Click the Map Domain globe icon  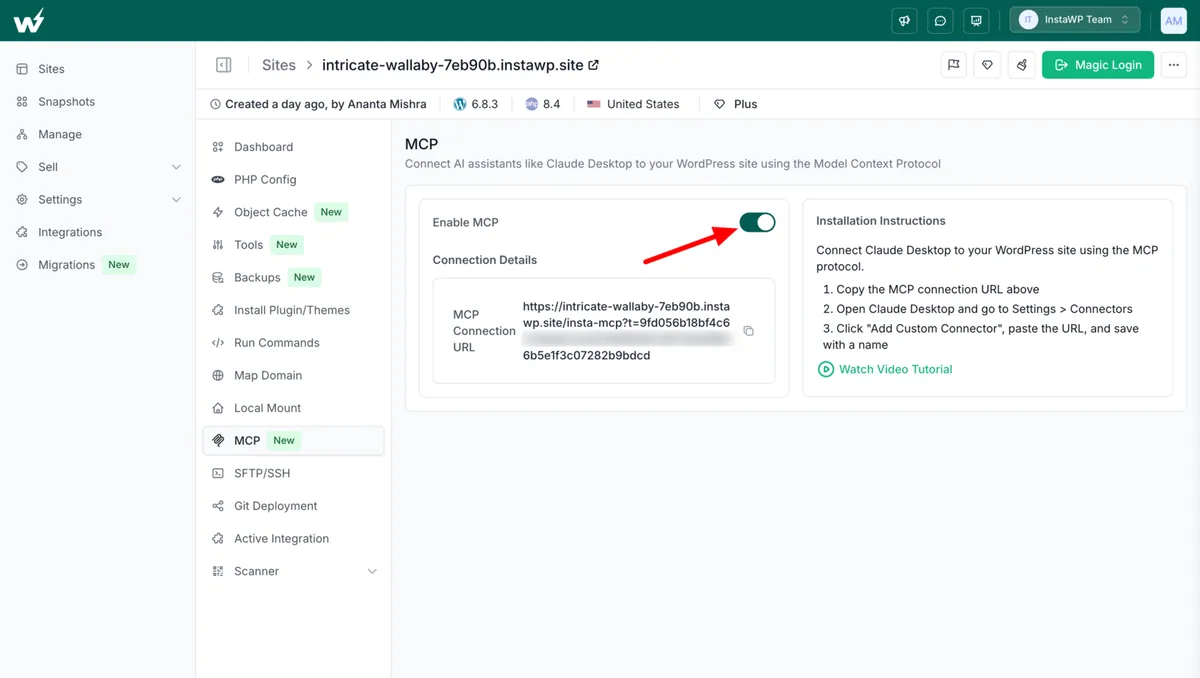(218, 375)
